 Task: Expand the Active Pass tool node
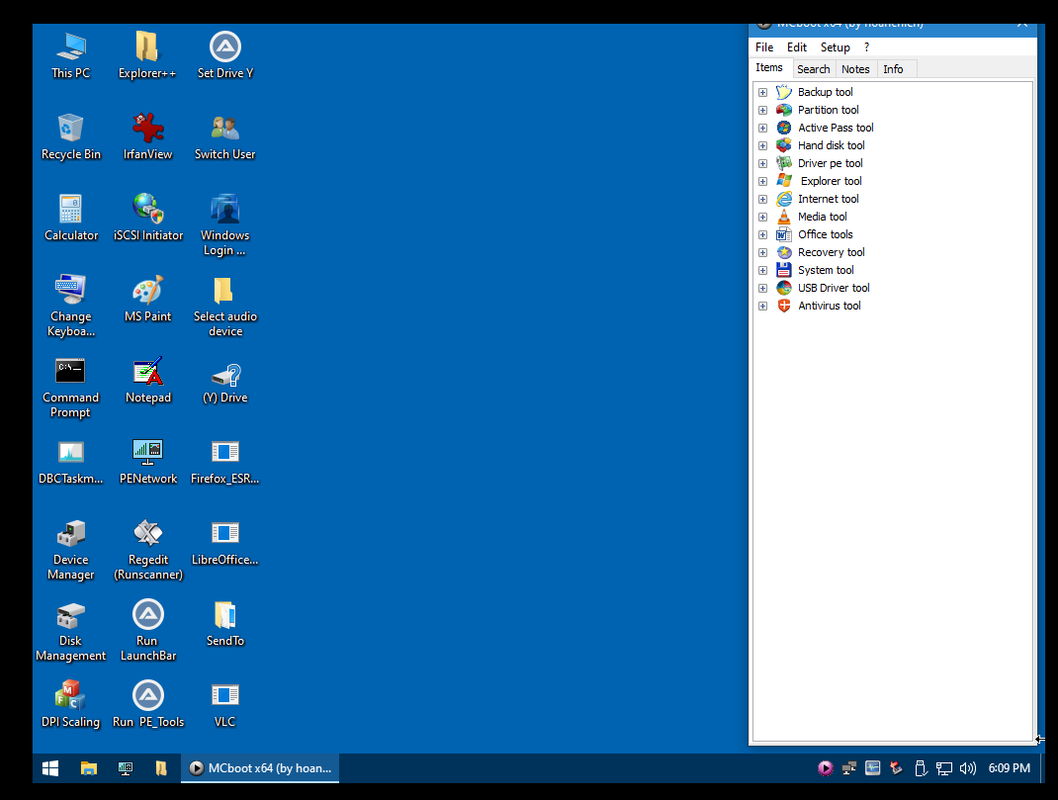[x=762, y=128]
